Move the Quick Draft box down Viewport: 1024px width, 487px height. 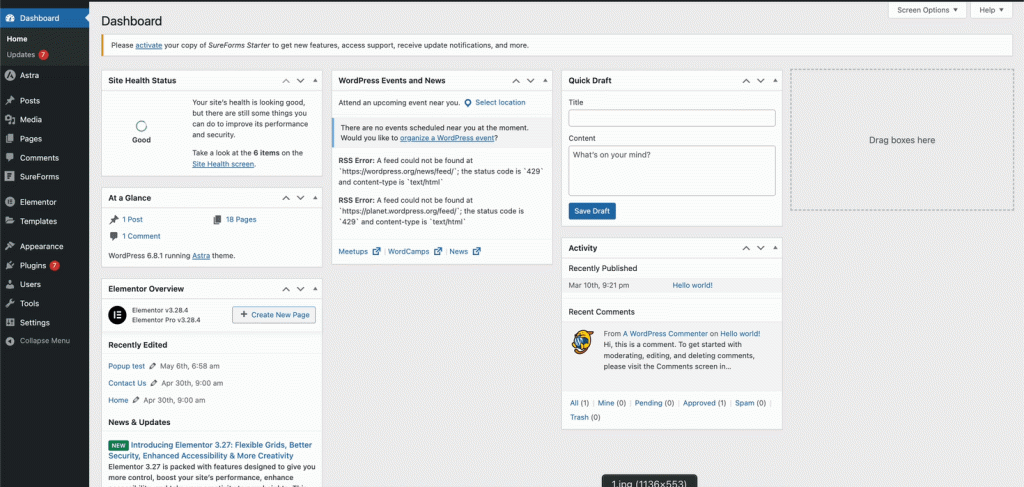760,81
